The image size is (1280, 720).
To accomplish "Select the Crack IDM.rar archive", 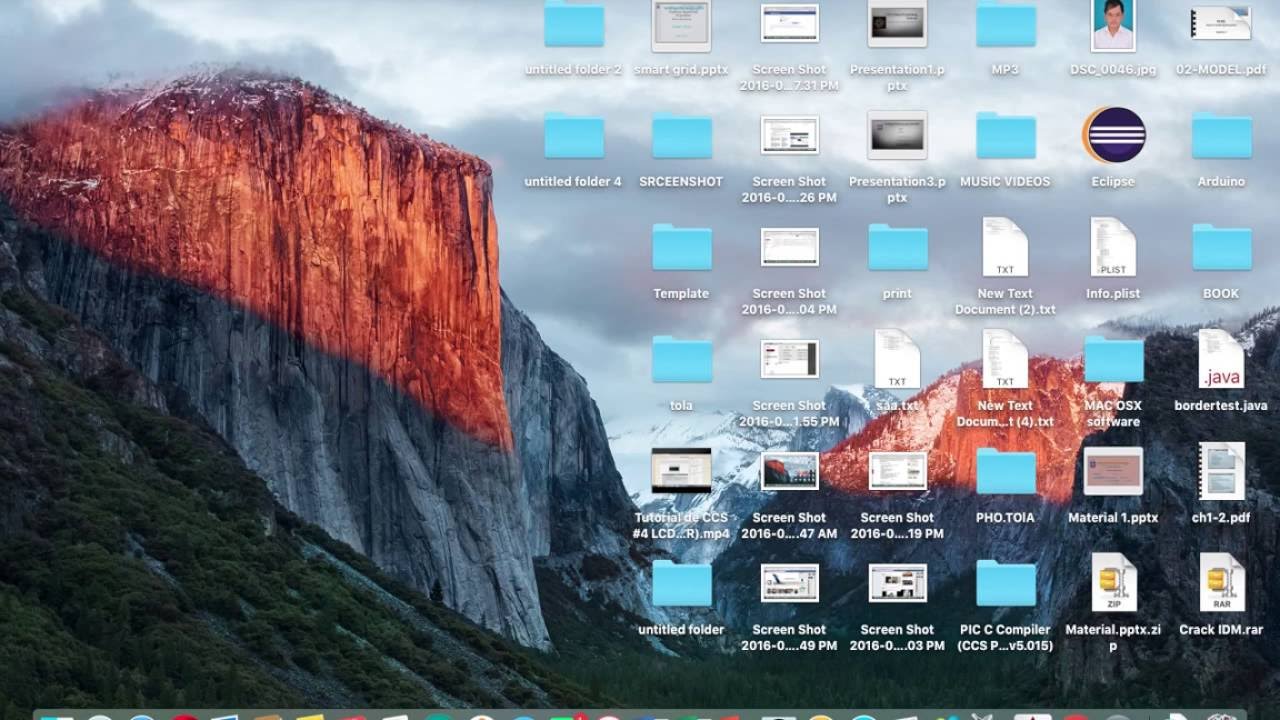I will pos(1221,583).
